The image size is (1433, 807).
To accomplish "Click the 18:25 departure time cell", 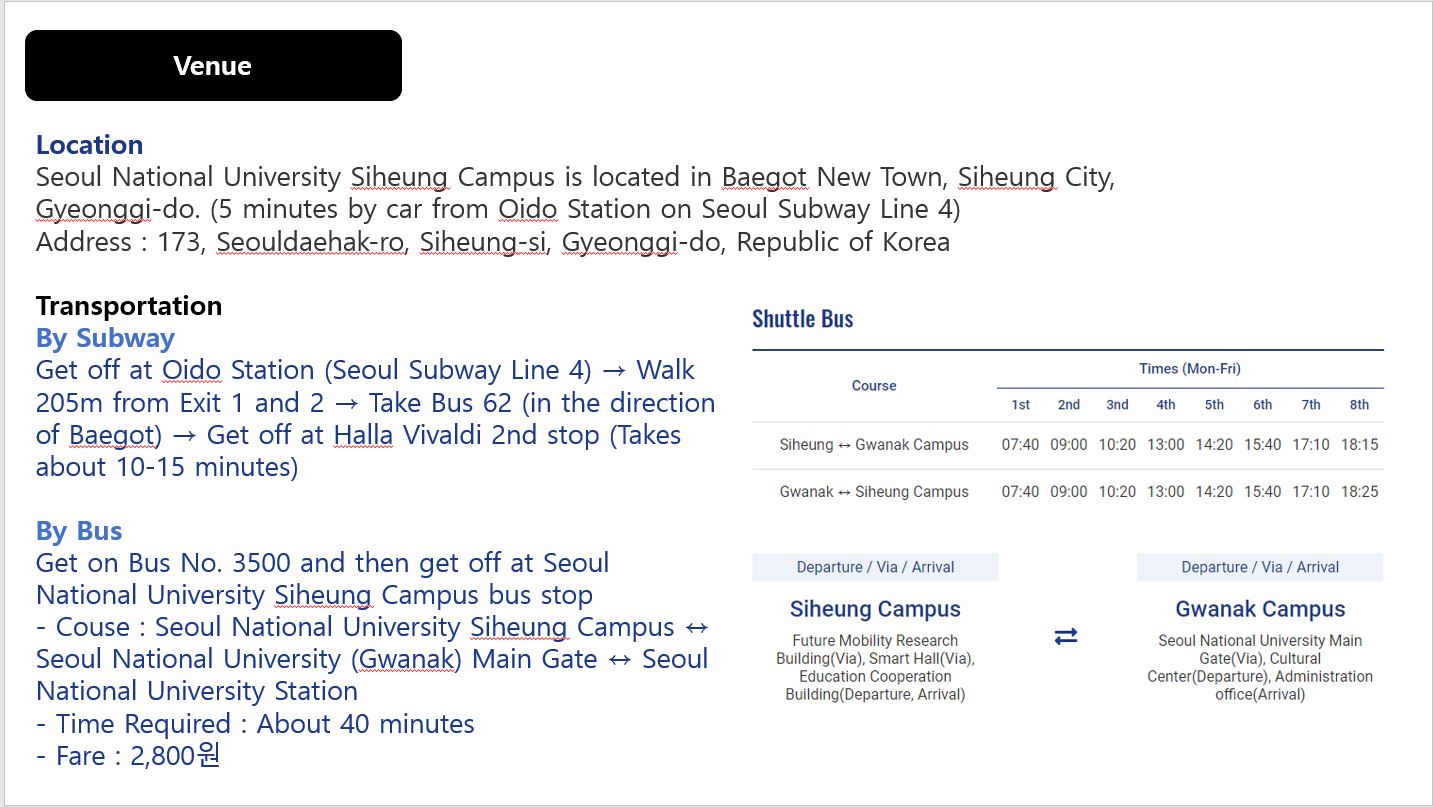I will click(x=1359, y=492).
